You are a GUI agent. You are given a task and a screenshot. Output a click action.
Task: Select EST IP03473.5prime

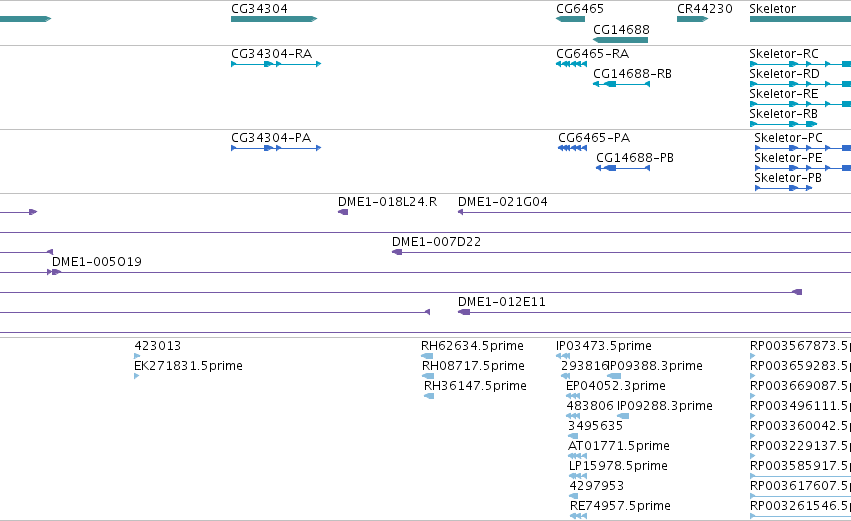(x=604, y=346)
